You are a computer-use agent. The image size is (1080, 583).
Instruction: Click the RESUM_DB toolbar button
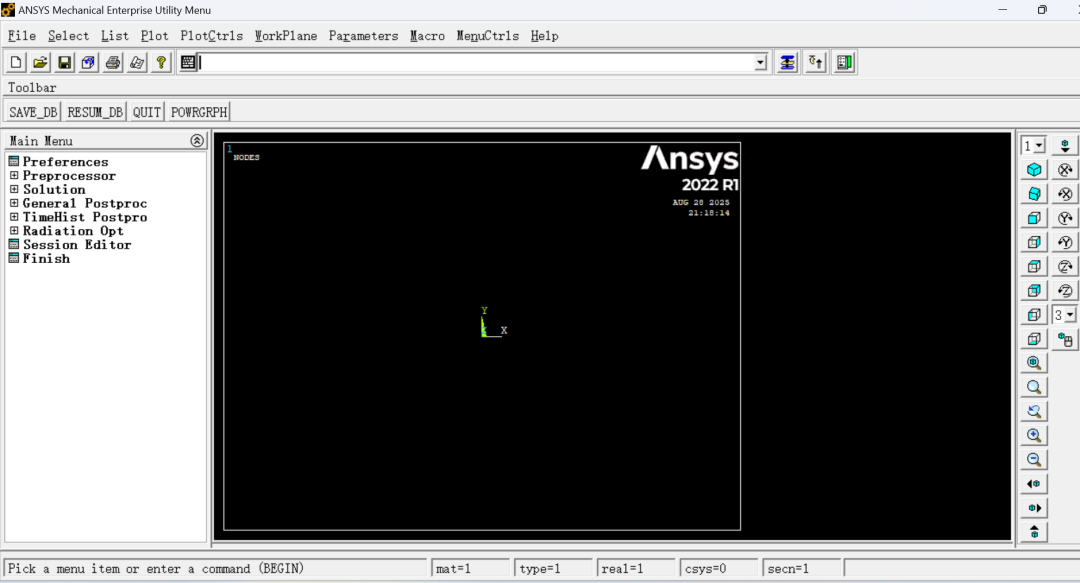pyautogui.click(x=95, y=112)
